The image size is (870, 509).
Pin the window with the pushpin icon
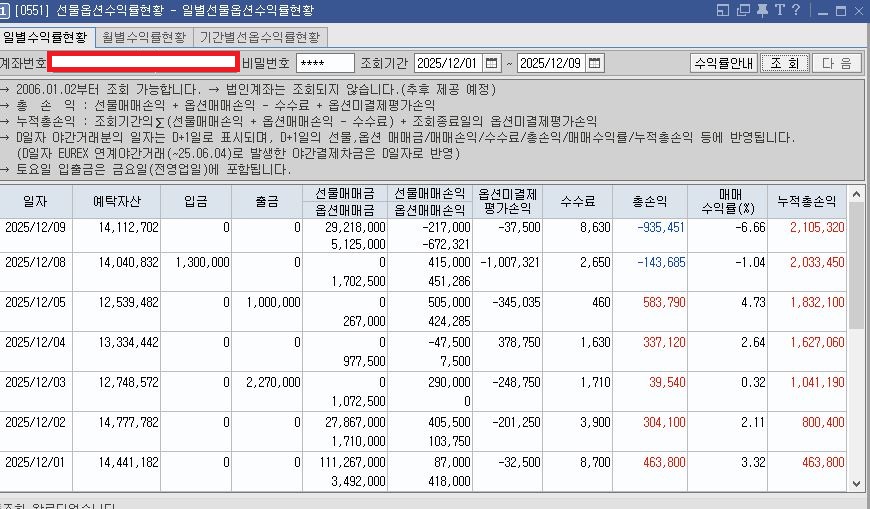762,10
